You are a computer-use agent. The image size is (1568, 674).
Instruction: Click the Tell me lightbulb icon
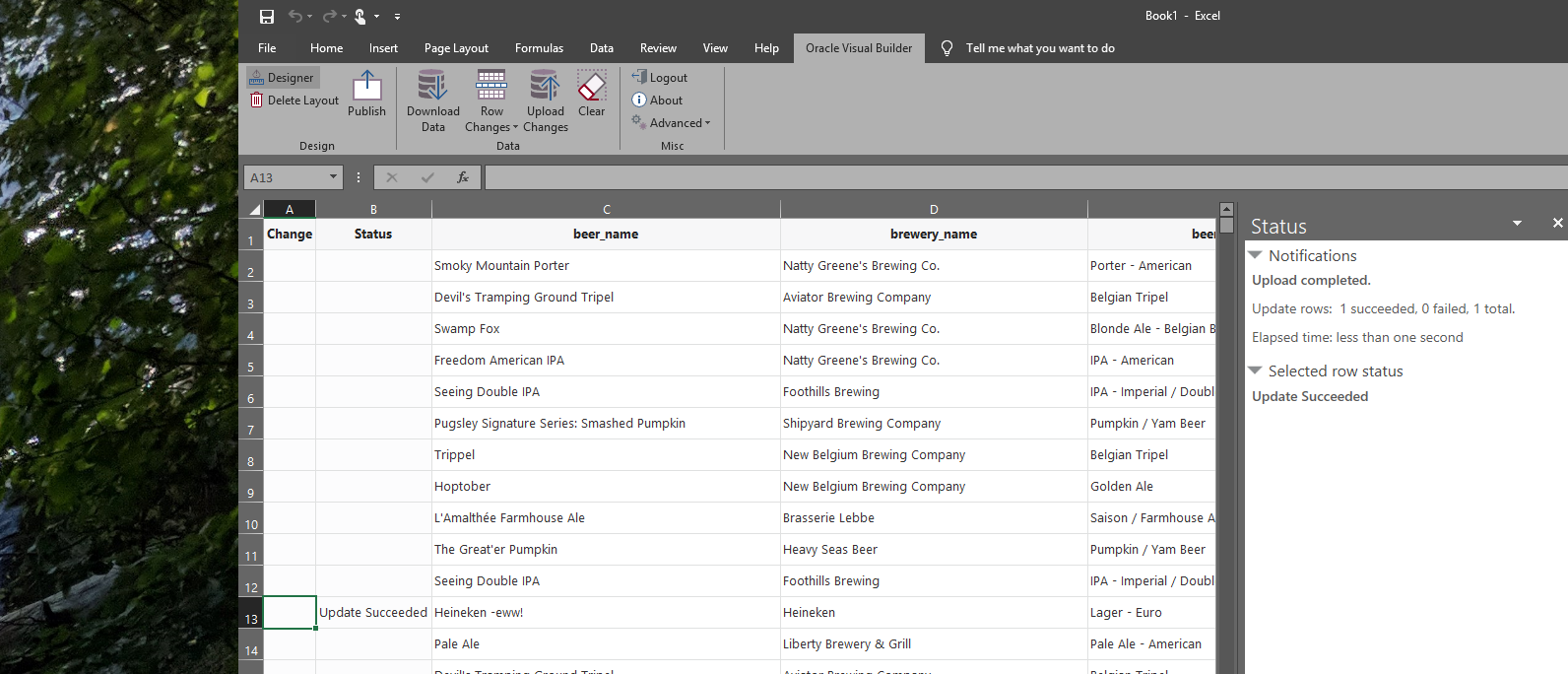pos(947,48)
